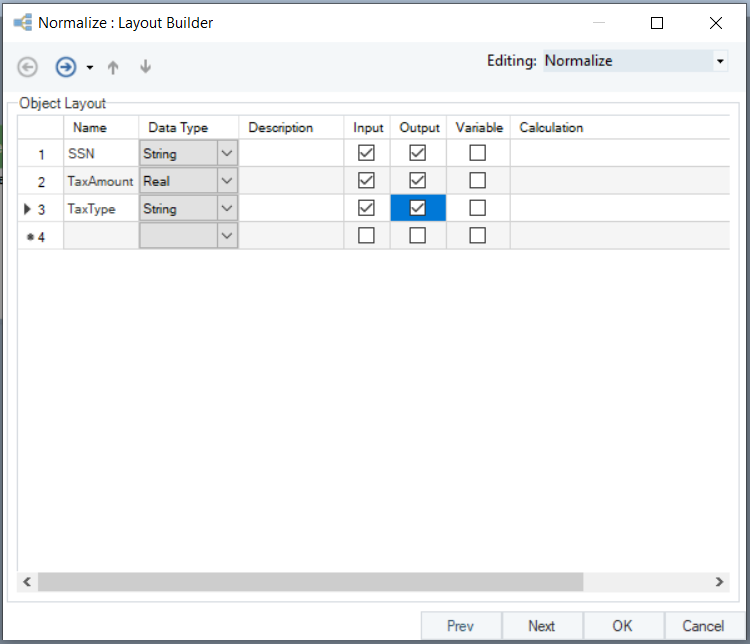
Task: Expand the Data Type dropdown for TaxAmount
Action: 227,181
